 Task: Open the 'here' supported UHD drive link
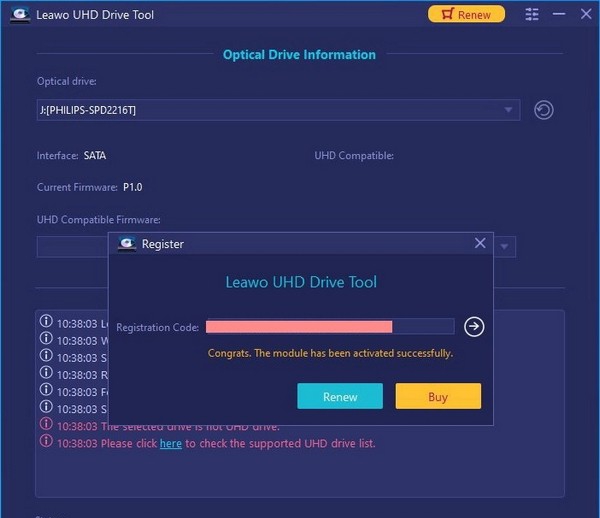pyautogui.click(x=171, y=443)
